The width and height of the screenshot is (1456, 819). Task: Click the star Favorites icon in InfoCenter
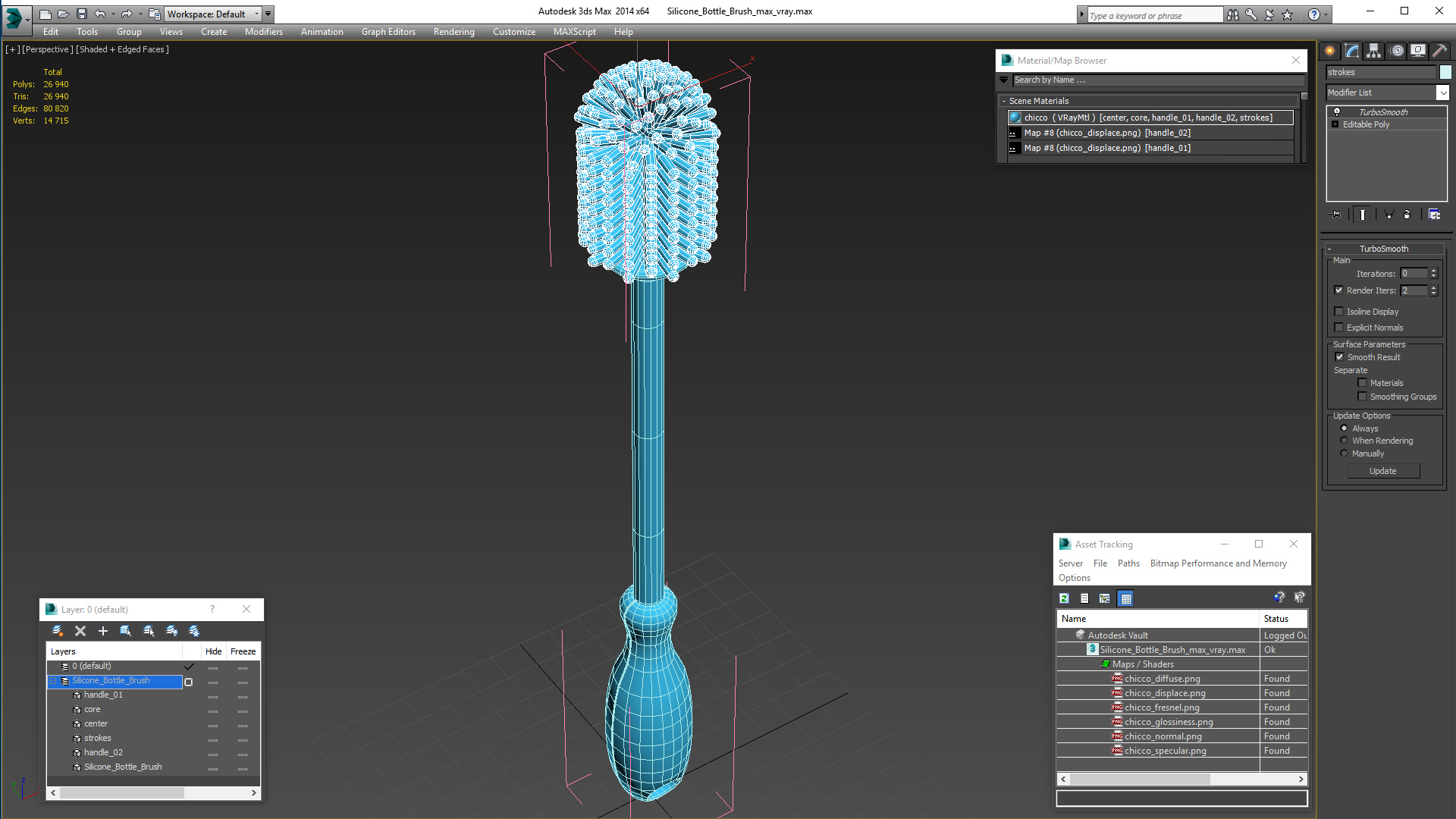pyautogui.click(x=1288, y=14)
